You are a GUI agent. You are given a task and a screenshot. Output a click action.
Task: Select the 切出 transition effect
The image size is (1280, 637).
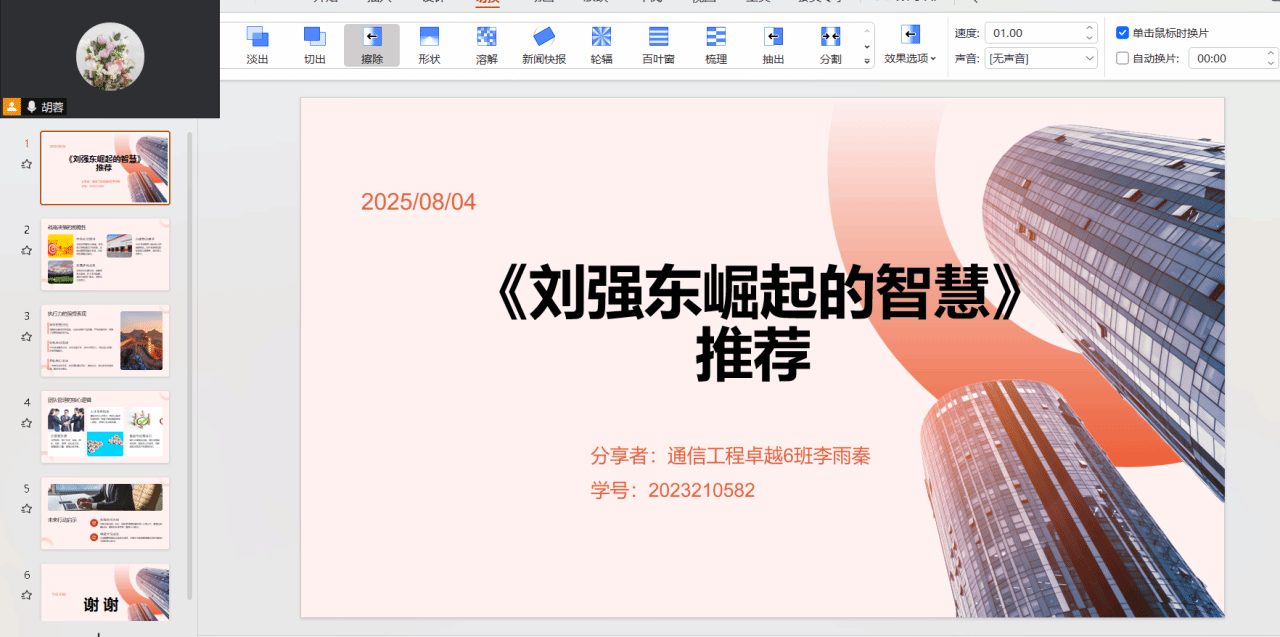click(x=315, y=45)
